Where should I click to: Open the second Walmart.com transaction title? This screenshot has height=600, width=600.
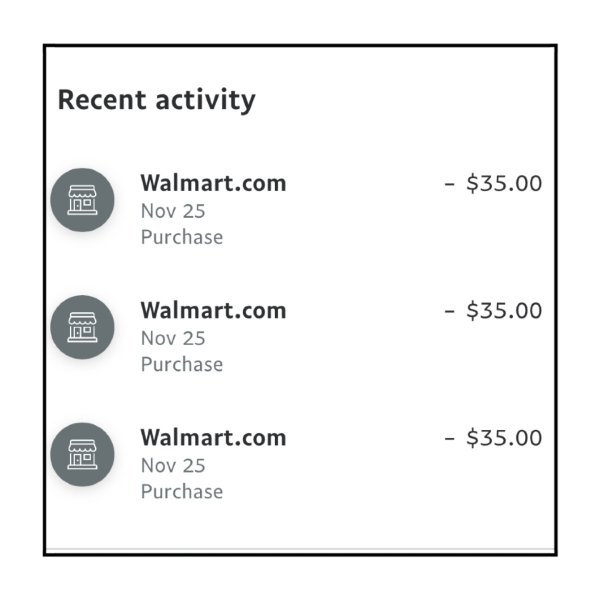(x=213, y=310)
